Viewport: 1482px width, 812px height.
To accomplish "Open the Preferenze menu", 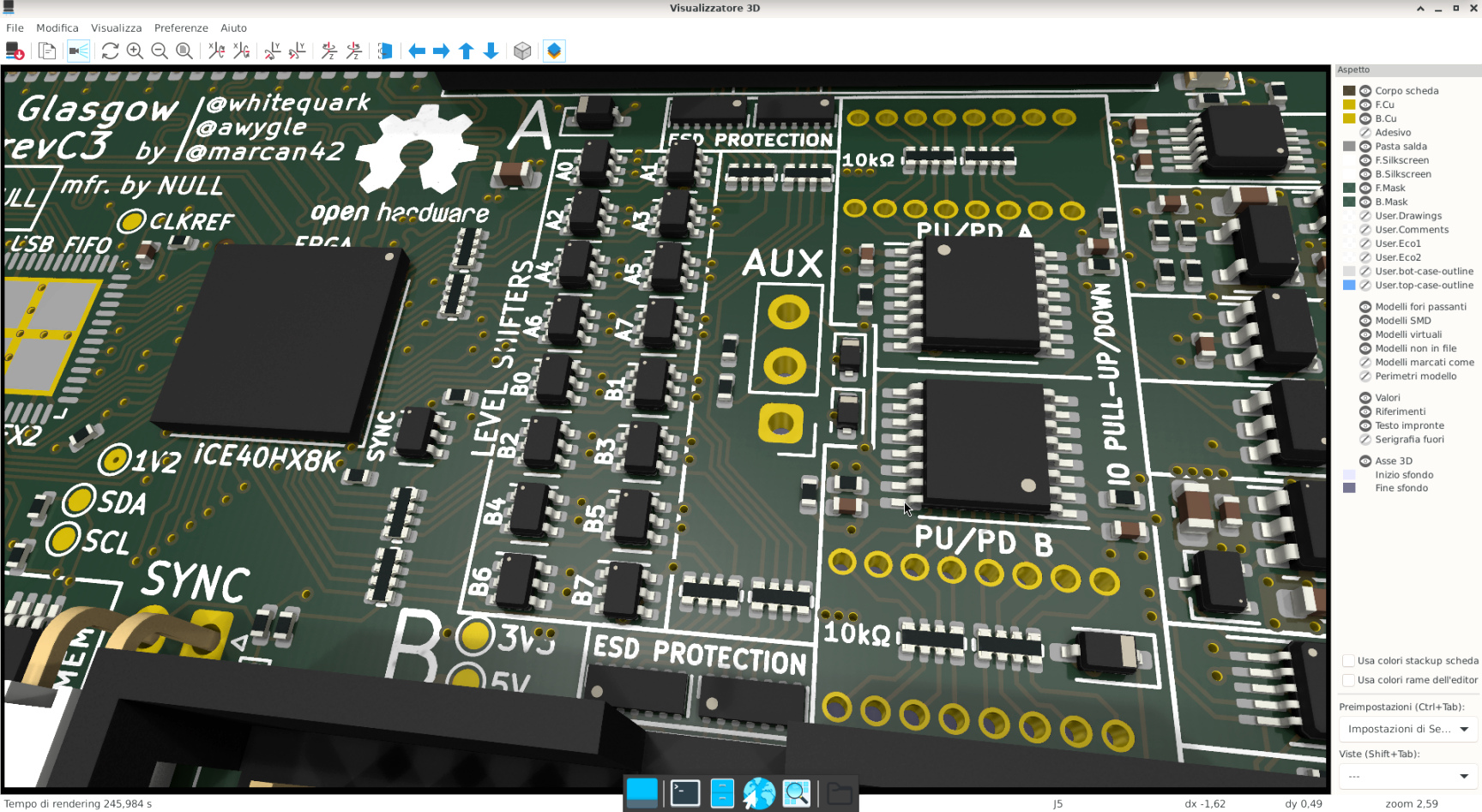I will click(x=181, y=28).
